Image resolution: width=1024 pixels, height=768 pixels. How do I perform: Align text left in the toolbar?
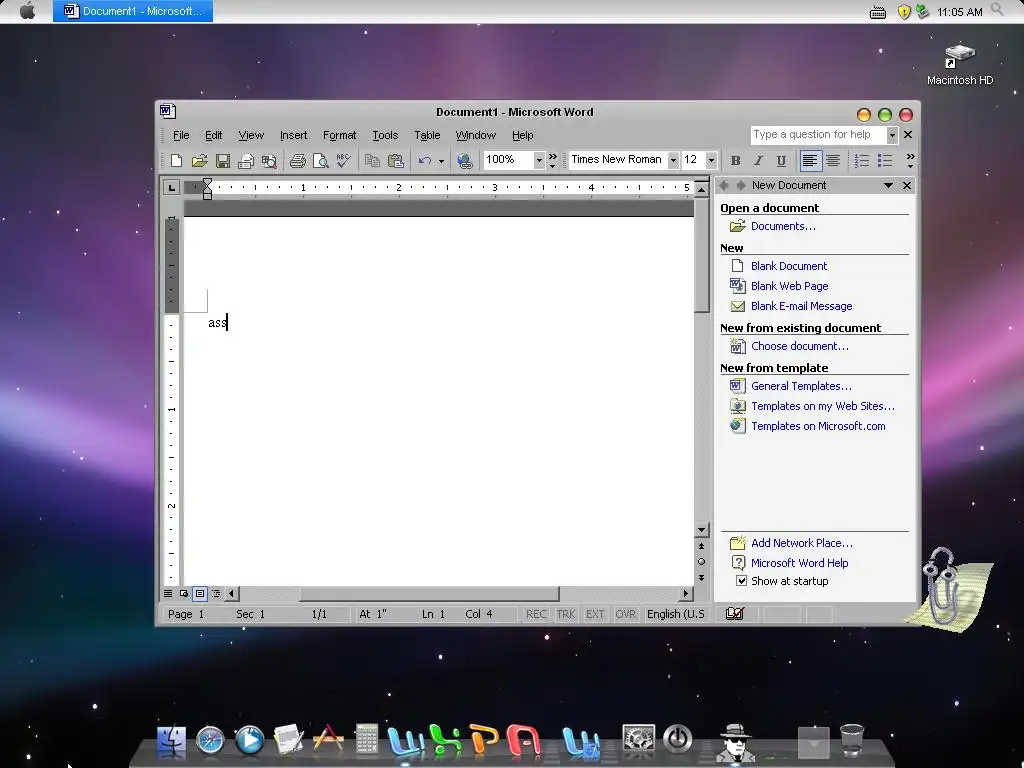tap(810, 160)
